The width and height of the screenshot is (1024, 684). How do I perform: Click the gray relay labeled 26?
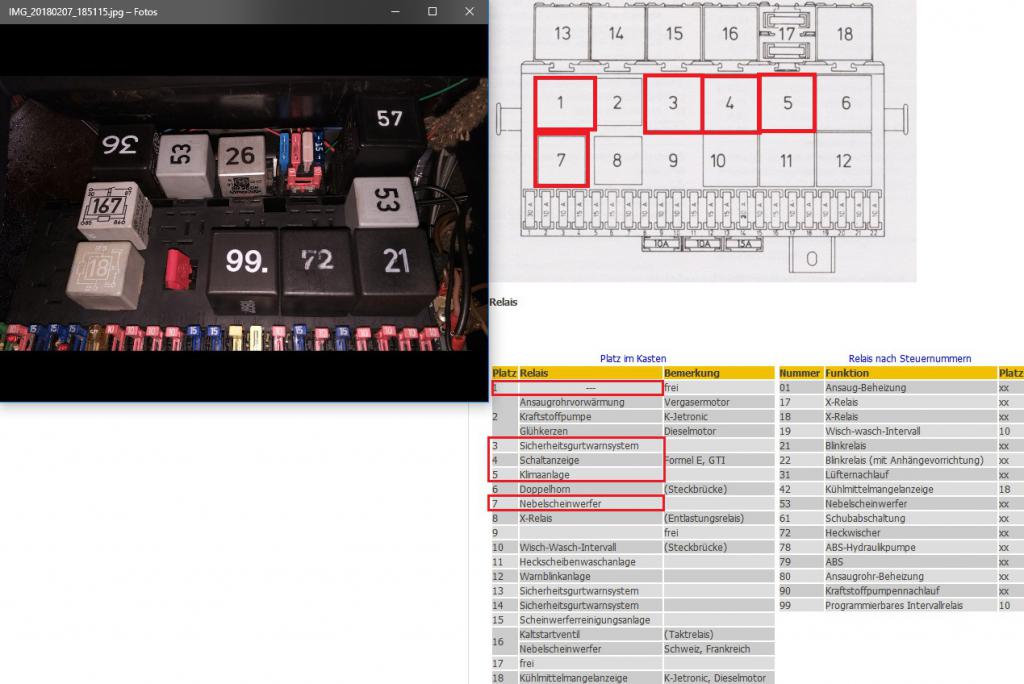(240, 158)
